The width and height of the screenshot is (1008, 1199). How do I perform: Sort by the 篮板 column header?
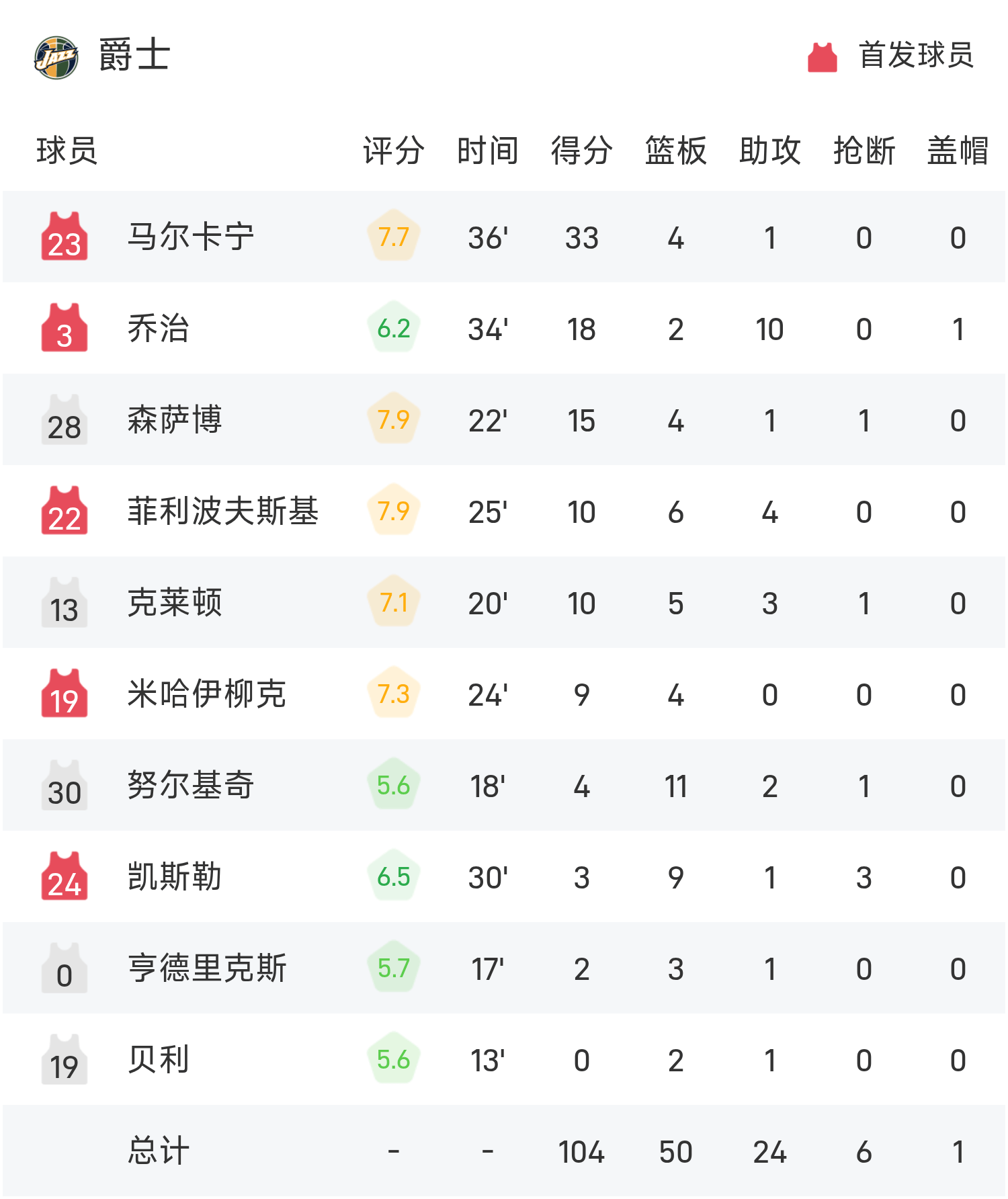[x=675, y=151]
